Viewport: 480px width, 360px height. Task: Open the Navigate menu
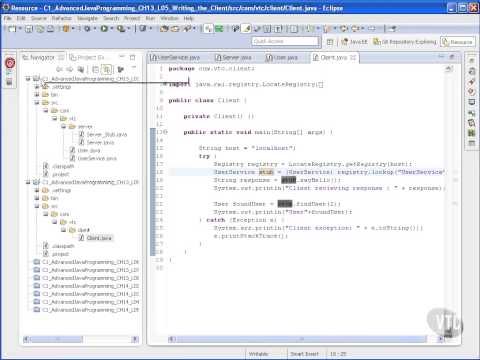tap(87, 18)
